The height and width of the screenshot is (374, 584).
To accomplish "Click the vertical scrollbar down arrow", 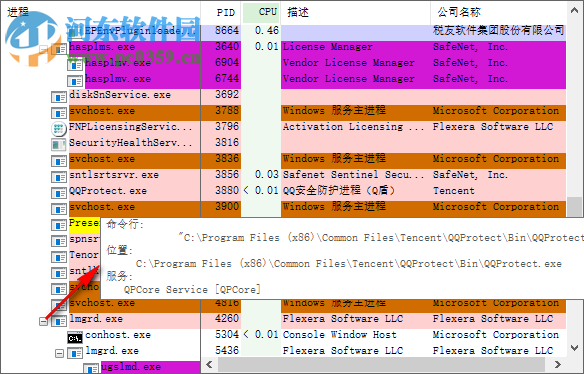I will (x=574, y=348).
